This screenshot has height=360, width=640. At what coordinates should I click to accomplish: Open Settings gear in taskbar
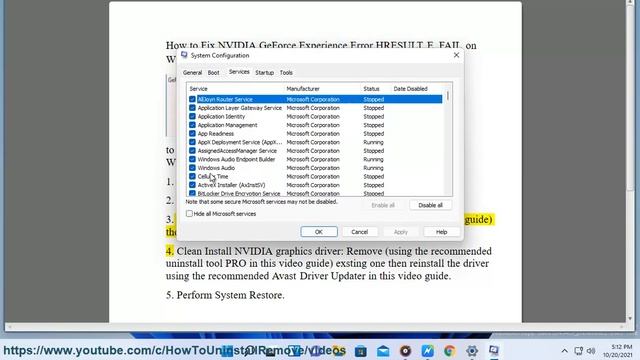(x=472, y=351)
